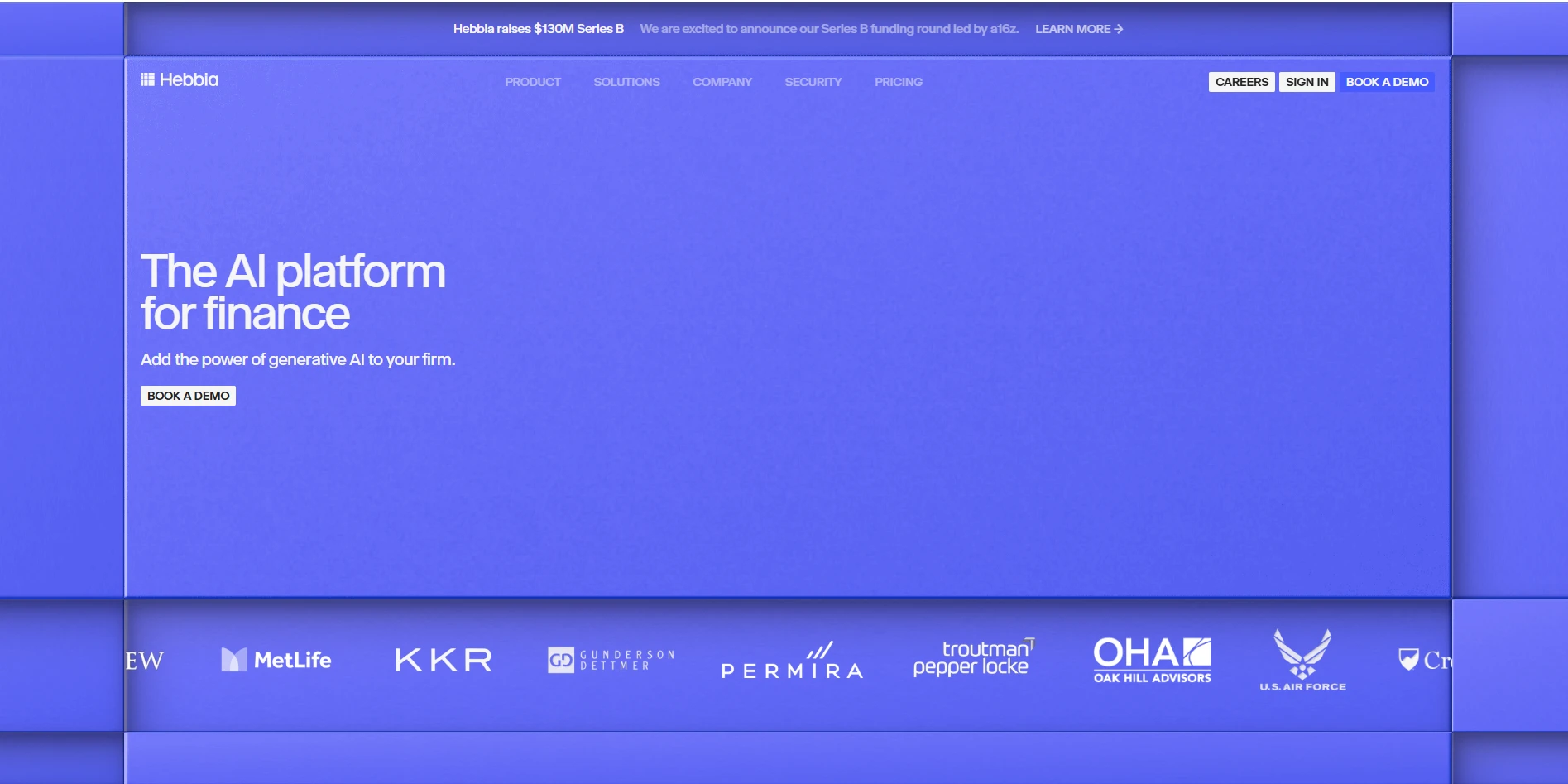Click the Troutman Pepper Locke logo
This screenshot has width=1568, height=784.
pos(973,658)
